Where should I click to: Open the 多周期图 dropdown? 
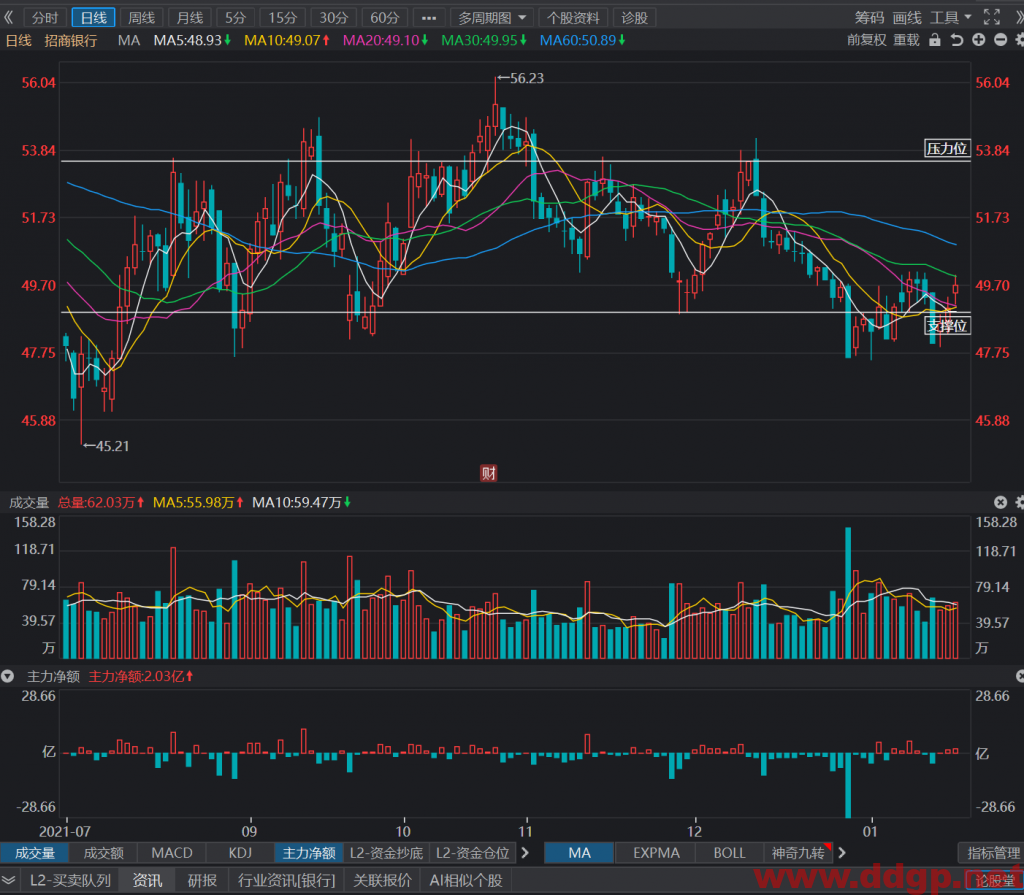pyautogui.click(x=492, y=18)
